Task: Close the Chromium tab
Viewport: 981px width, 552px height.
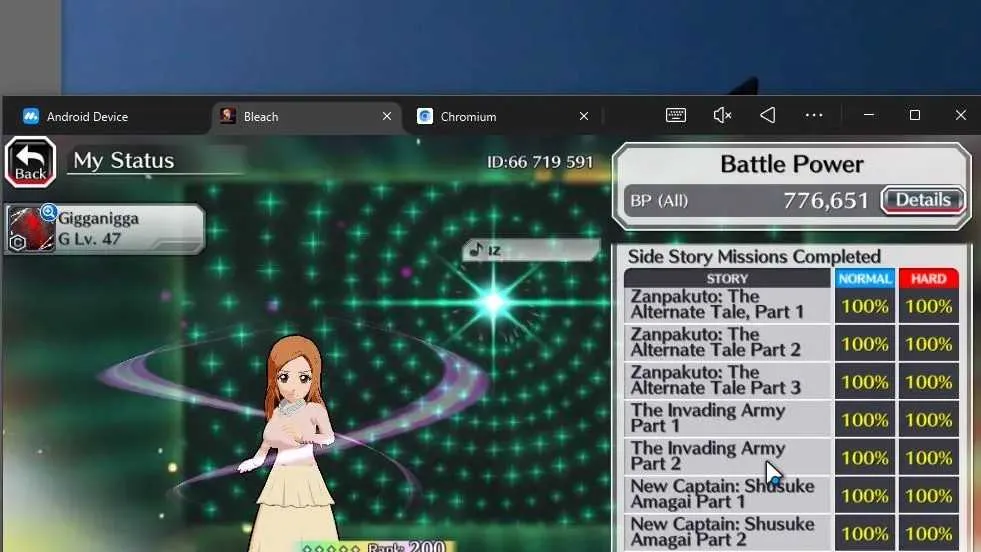Action: (584, 116)
